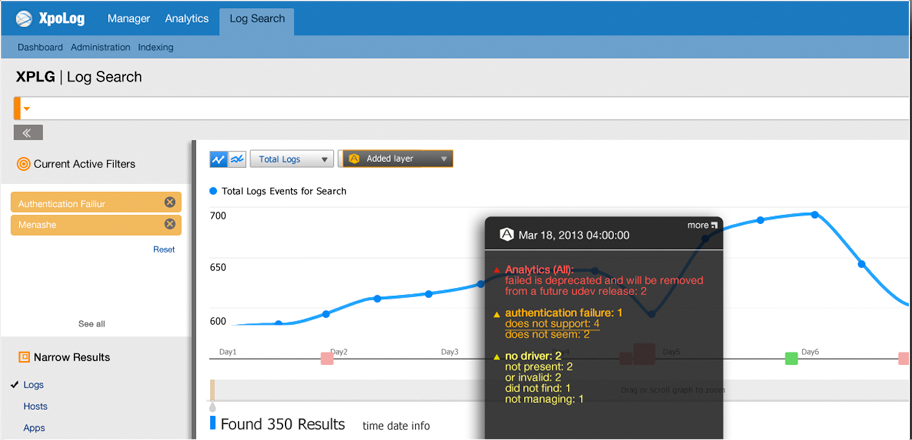Screen dimensions: 912x440
Task: Click the Added layer analytics icon
Action: pyautogui.click(x=354, y=158)
